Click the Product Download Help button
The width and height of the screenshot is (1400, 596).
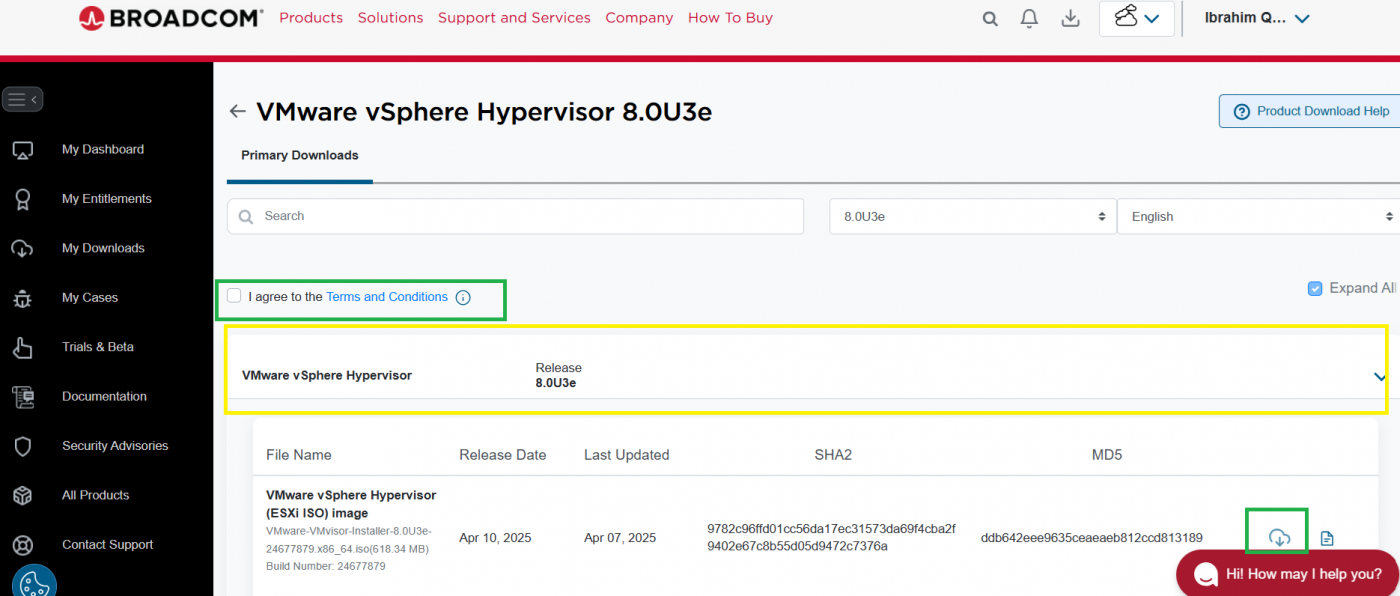1311,111
